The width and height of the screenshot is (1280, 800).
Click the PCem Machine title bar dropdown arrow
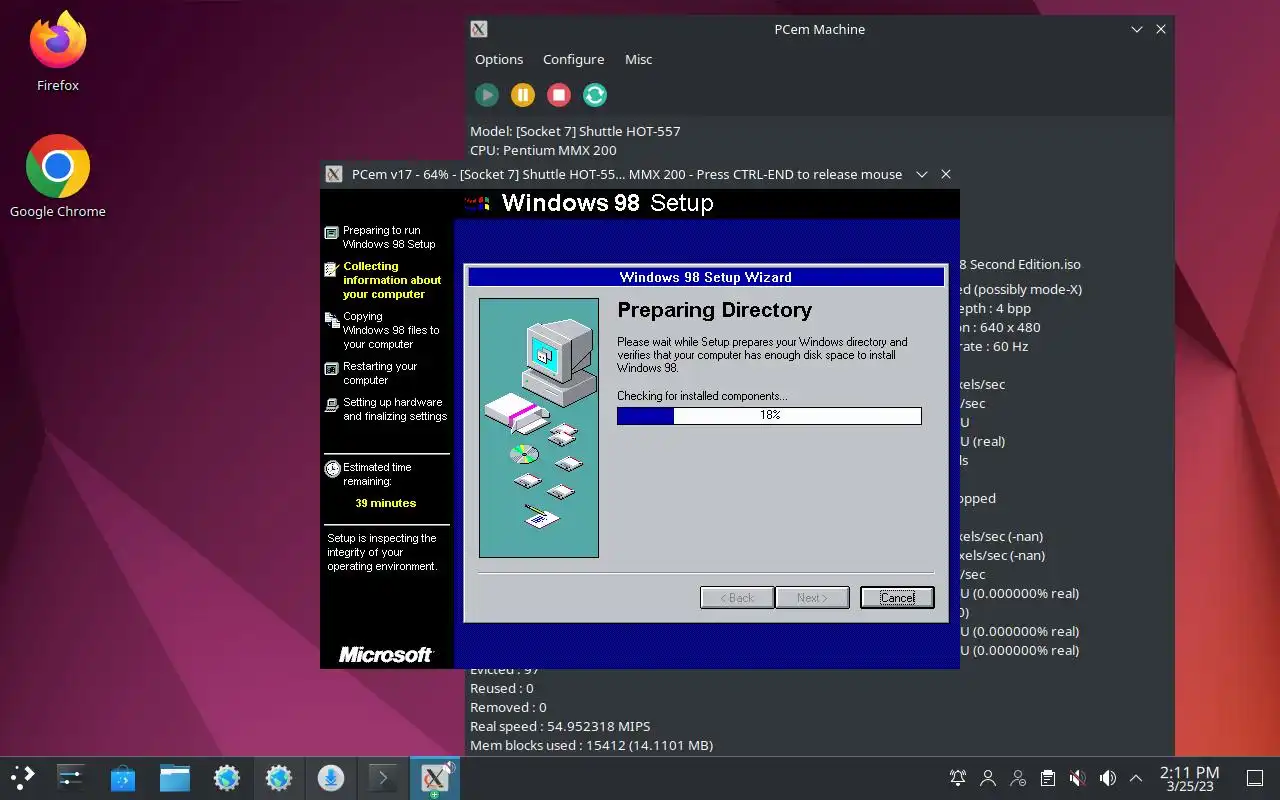click(1137, 30)
